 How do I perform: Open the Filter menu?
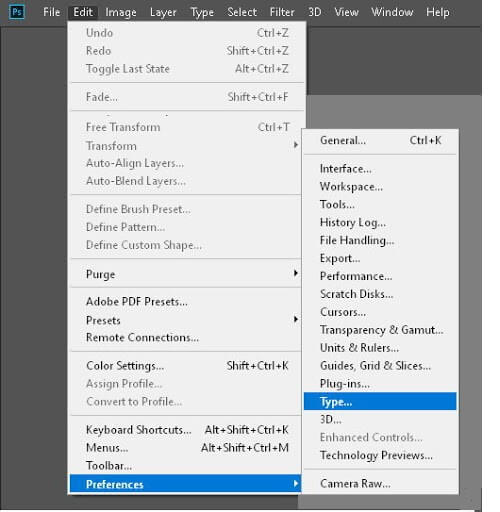tap(282, 12)
